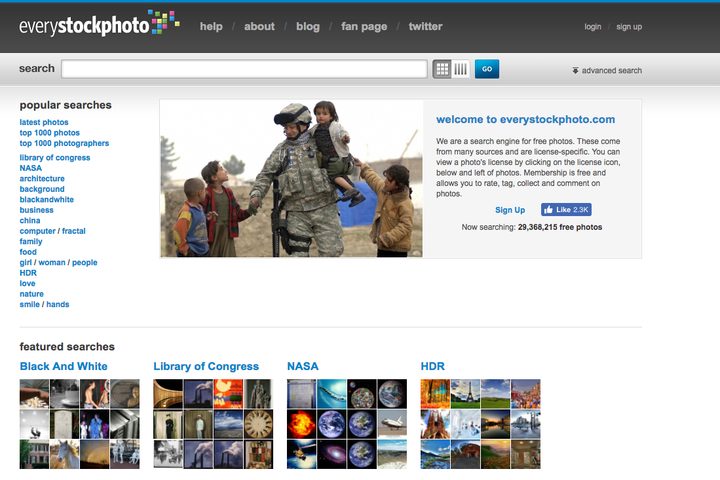Click the woman search link
This screenshot has height=480, width=720.
pyautogui.click(x=52, y=263)
